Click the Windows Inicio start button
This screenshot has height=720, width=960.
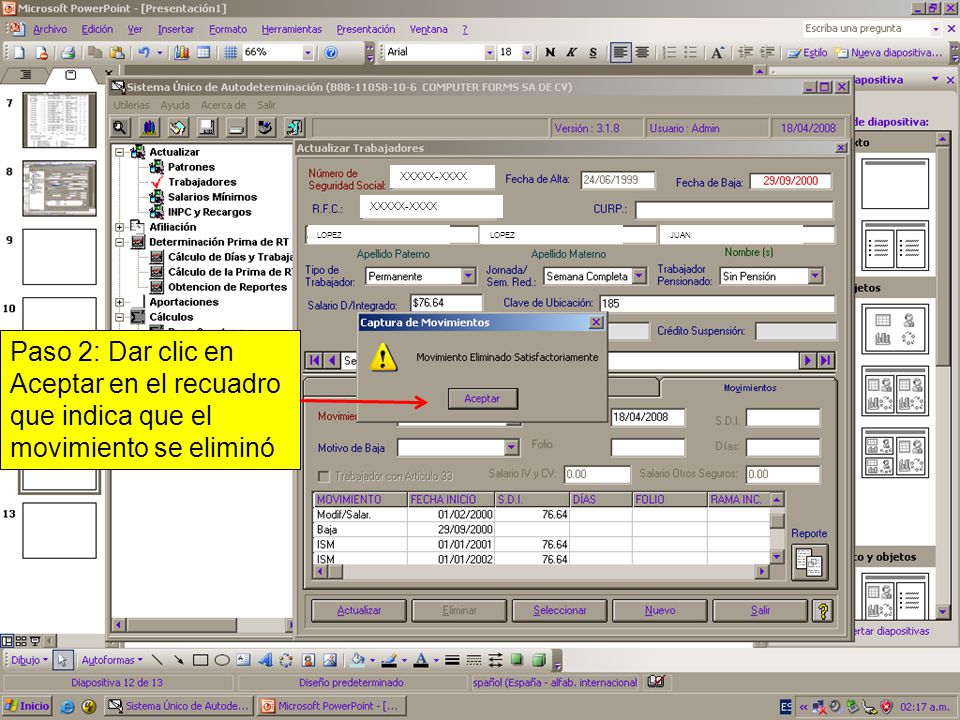coord(26,707)
